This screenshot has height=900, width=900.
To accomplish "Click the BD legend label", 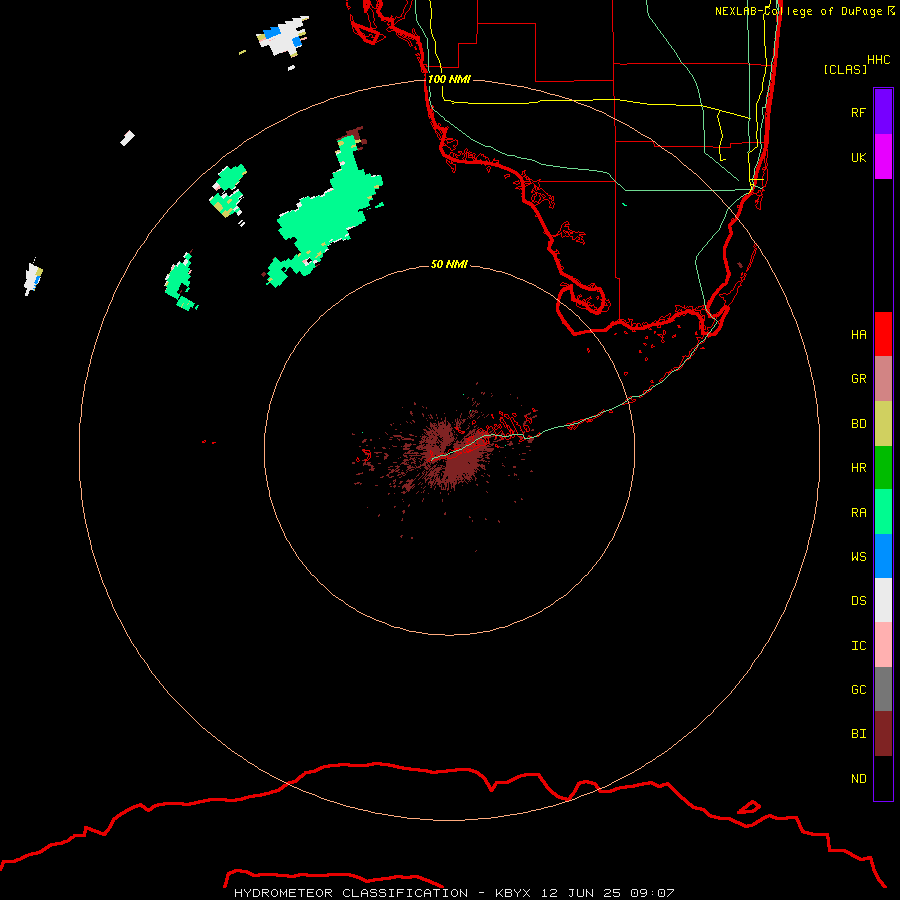I will tap(858, 424).
